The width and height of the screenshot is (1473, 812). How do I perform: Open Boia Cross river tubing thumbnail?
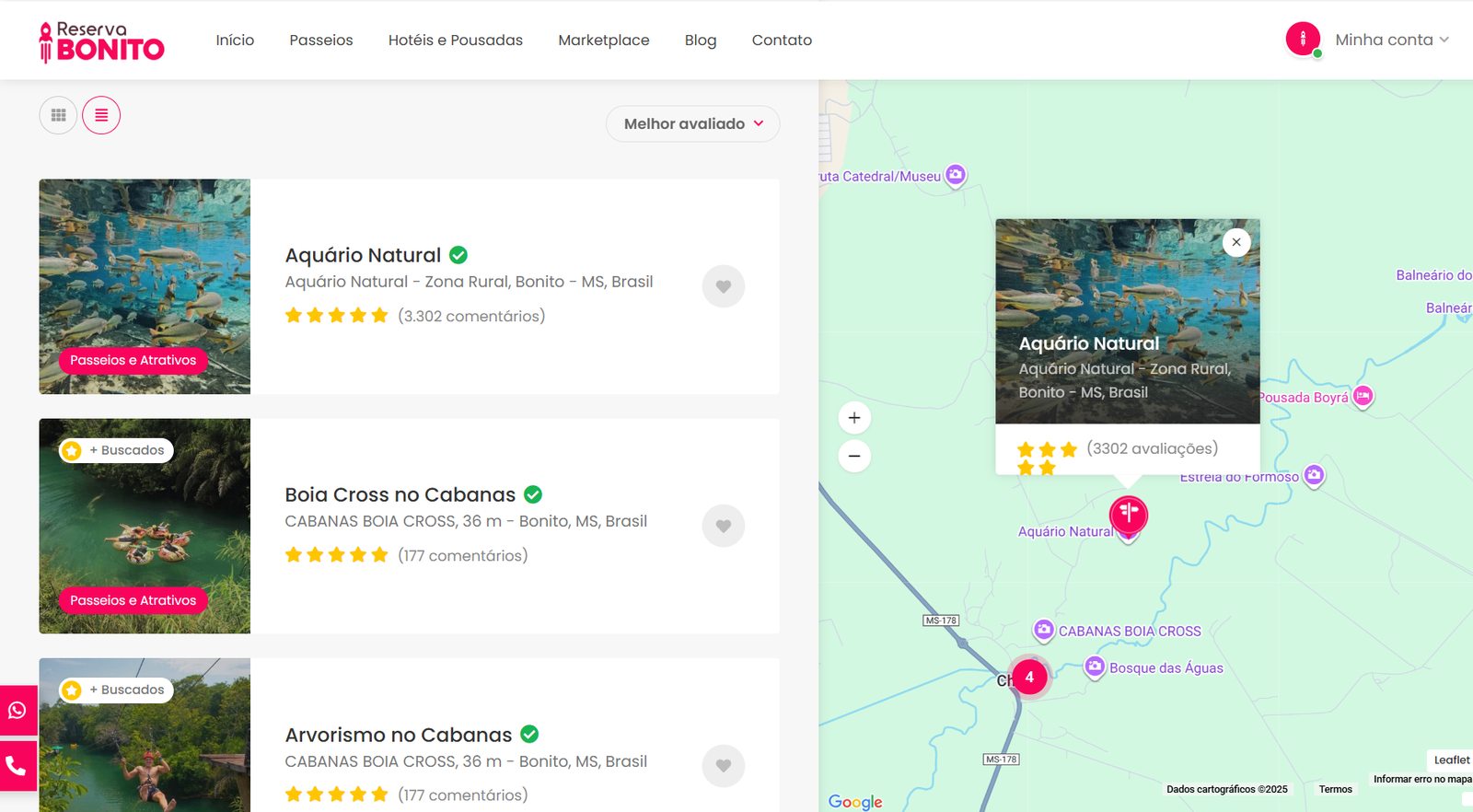(x=145, y=526)
